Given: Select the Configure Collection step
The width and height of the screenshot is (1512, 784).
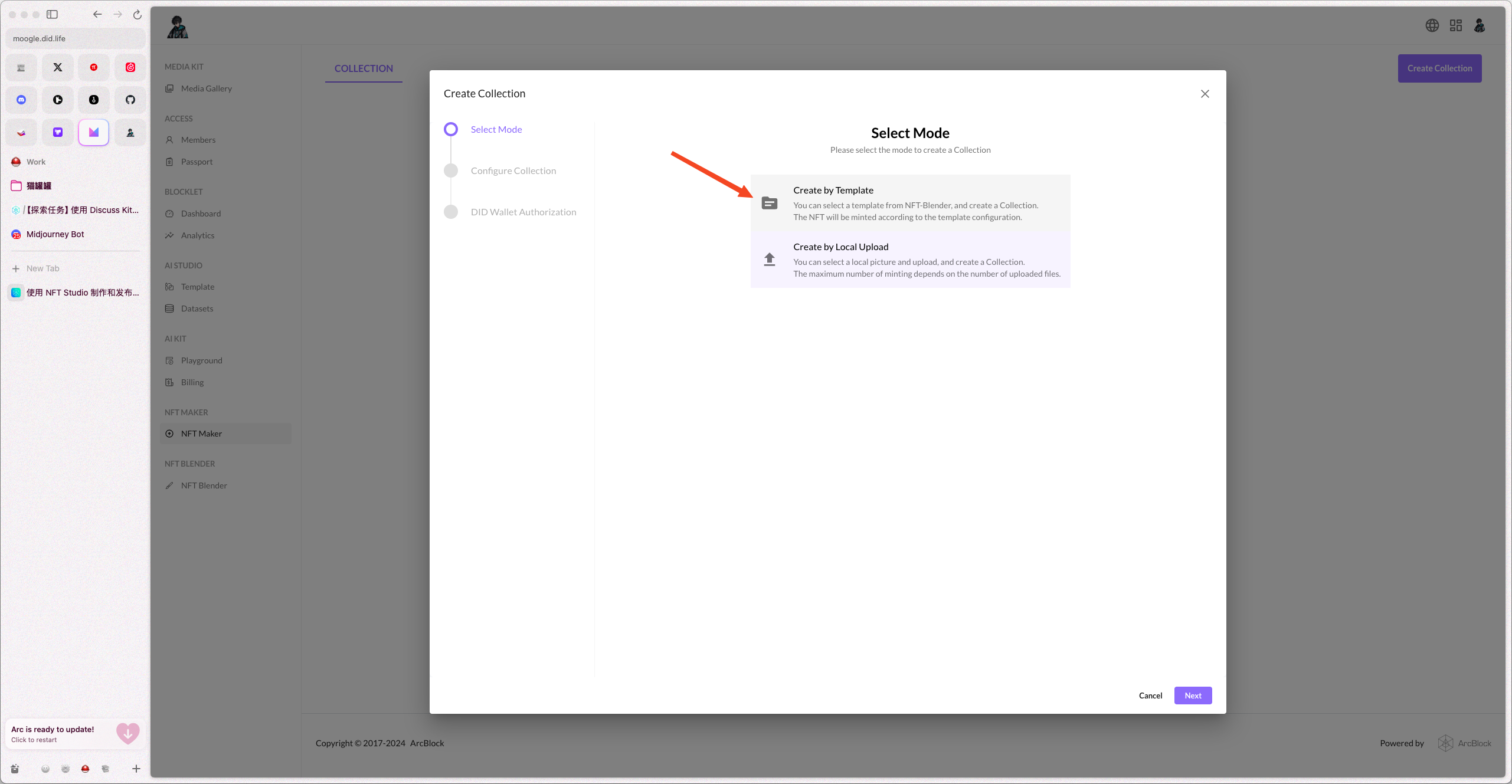Looking at the screenshot, I should pos(513,170).
